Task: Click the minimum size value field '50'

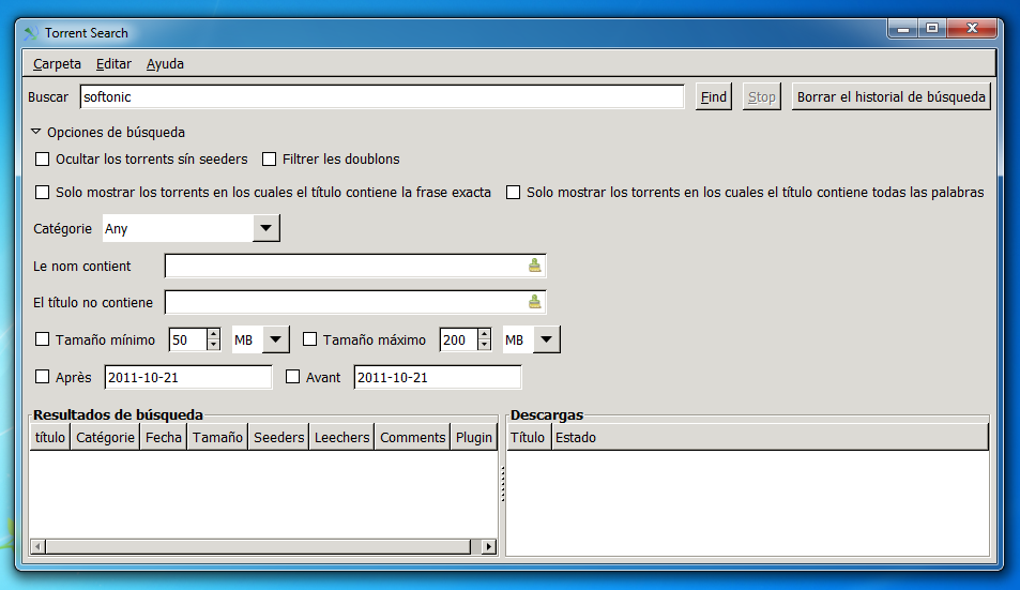Action: (188, 340)
